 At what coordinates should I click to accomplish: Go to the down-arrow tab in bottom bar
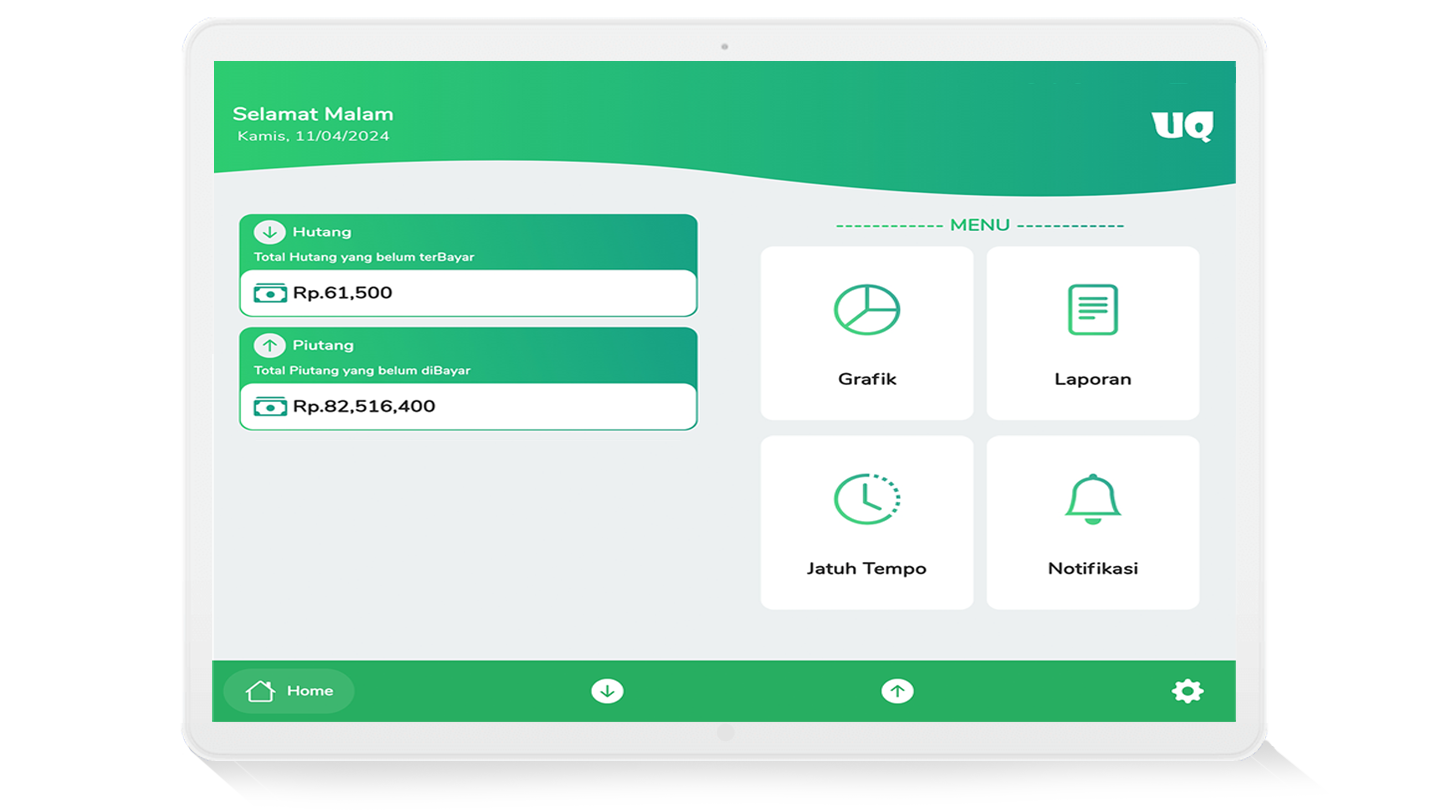607,691
